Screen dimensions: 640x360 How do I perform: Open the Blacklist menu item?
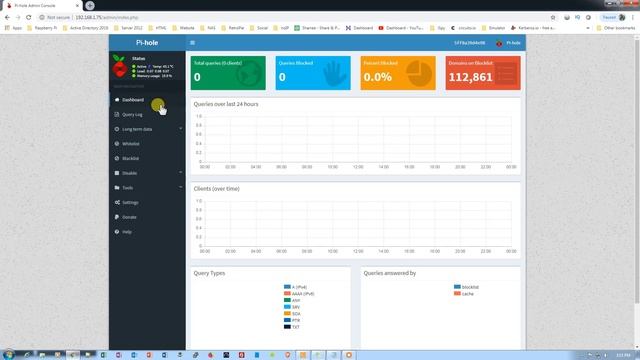(147, 158)
